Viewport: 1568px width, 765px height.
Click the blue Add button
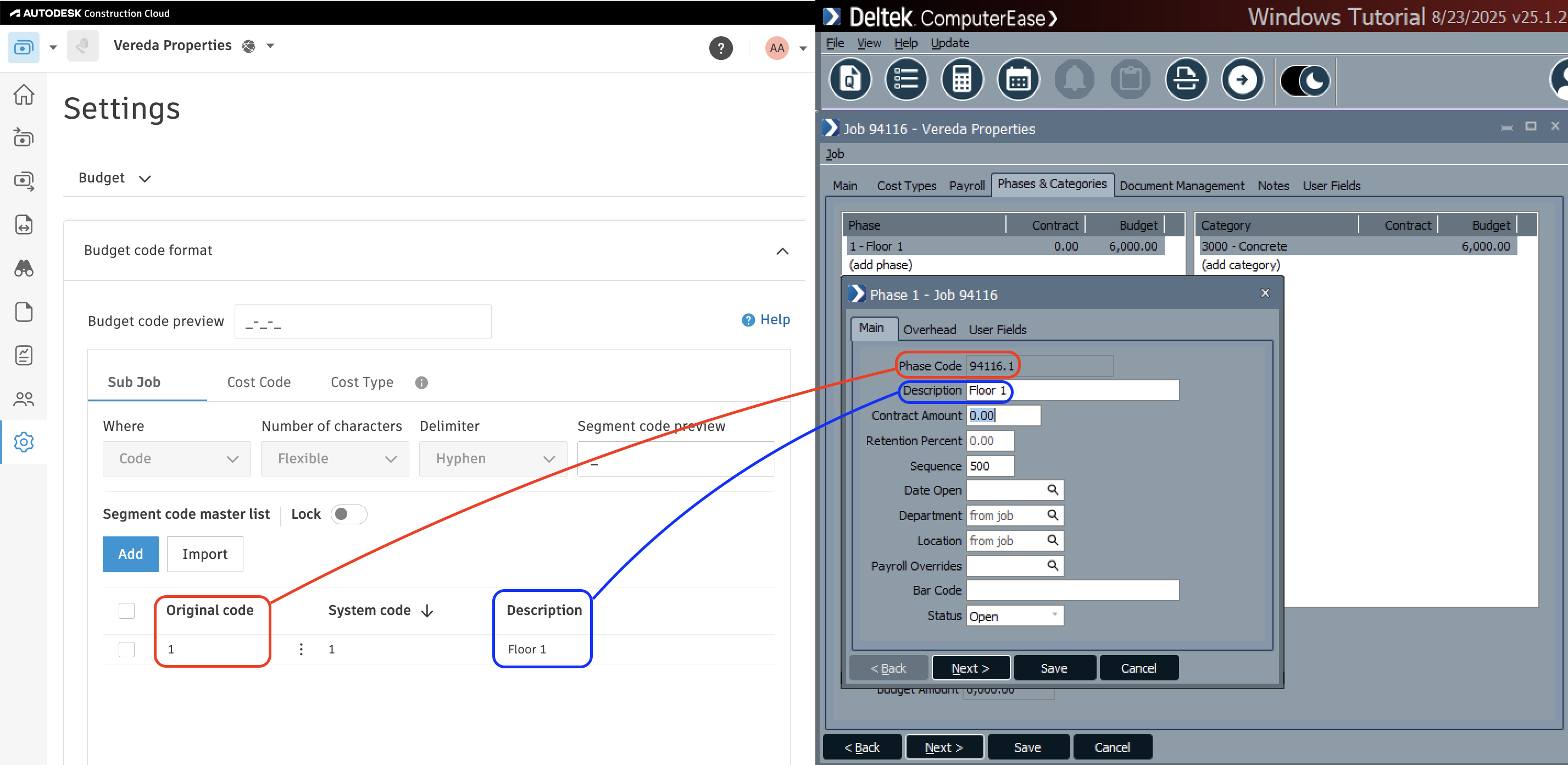(130, 553)
